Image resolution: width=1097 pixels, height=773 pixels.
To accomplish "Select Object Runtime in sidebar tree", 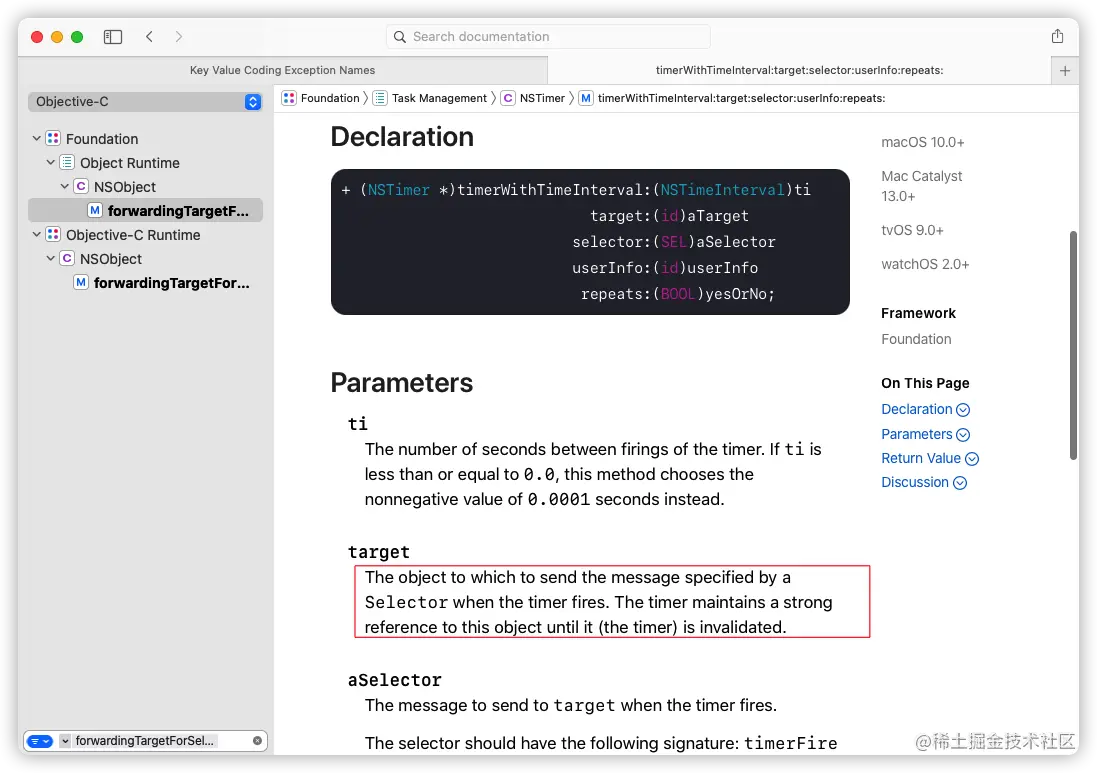I will [x=129, y=163].
